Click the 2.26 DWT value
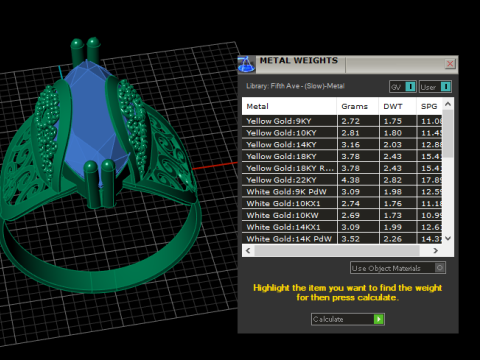The height and width of the screenshot is (360, 480). pos(392,239)
